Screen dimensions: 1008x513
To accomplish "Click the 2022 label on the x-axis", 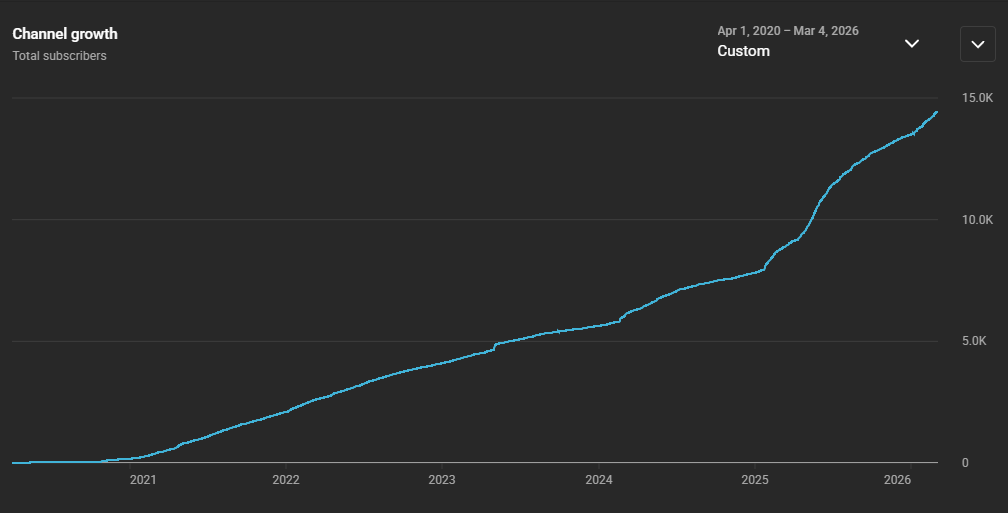I will coord(286,481).
